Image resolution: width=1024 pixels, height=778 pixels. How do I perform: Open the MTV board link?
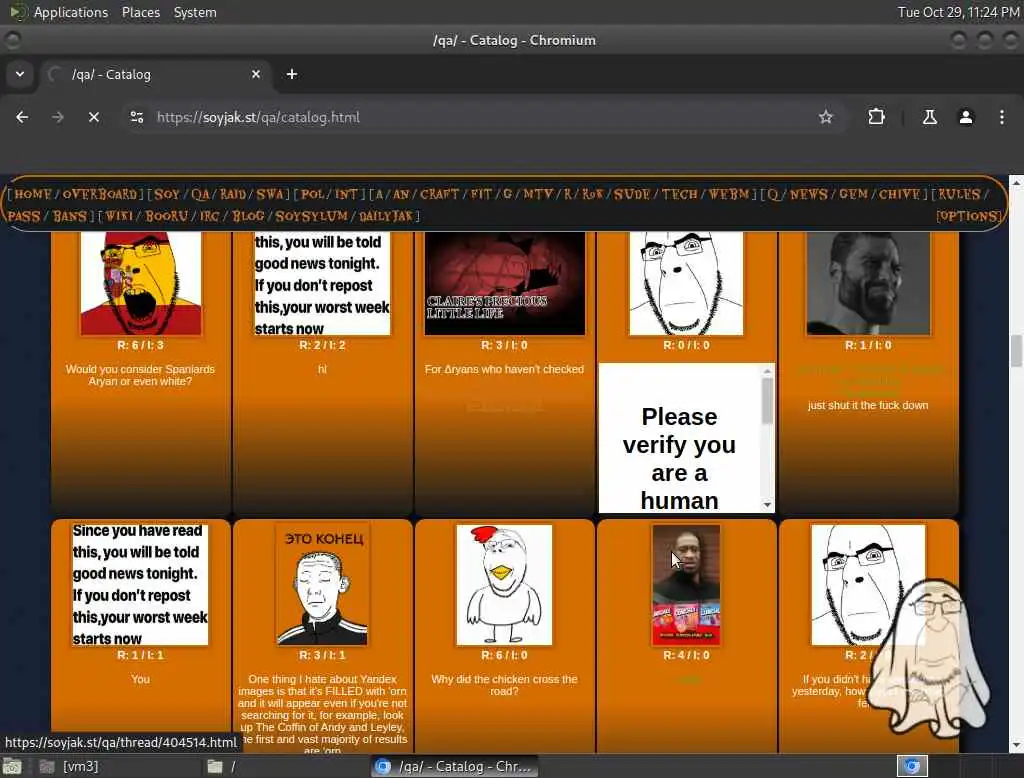(537, 194)
